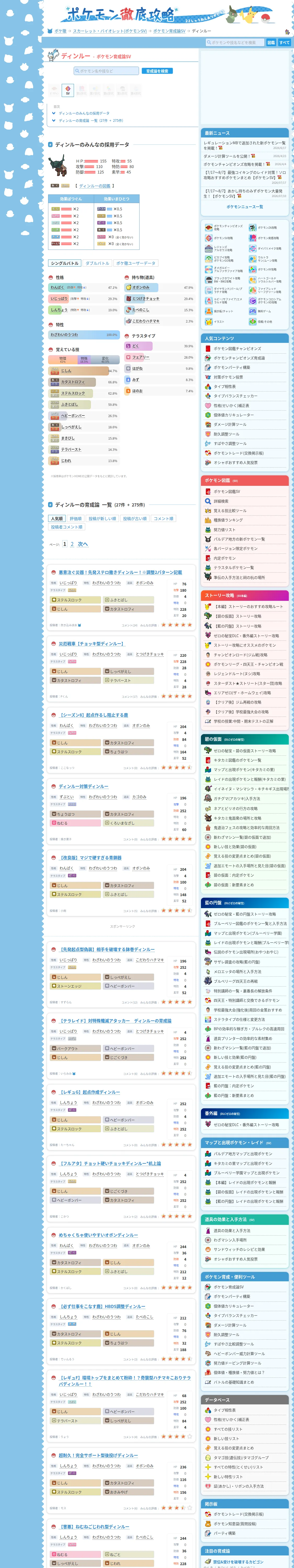Screen dimensions: 294x1568
Task: Open the オメガルビー/アルファサファイア ORAS icon
Action: tap(209, 269)
